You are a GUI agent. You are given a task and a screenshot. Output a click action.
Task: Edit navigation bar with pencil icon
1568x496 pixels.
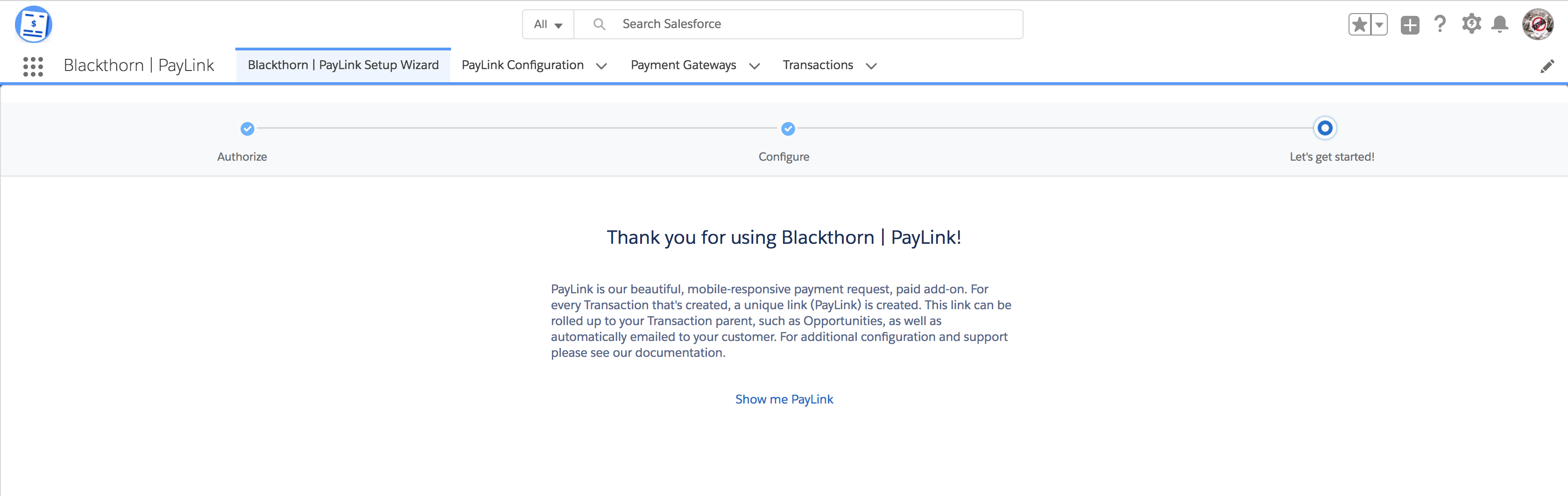1547,66
